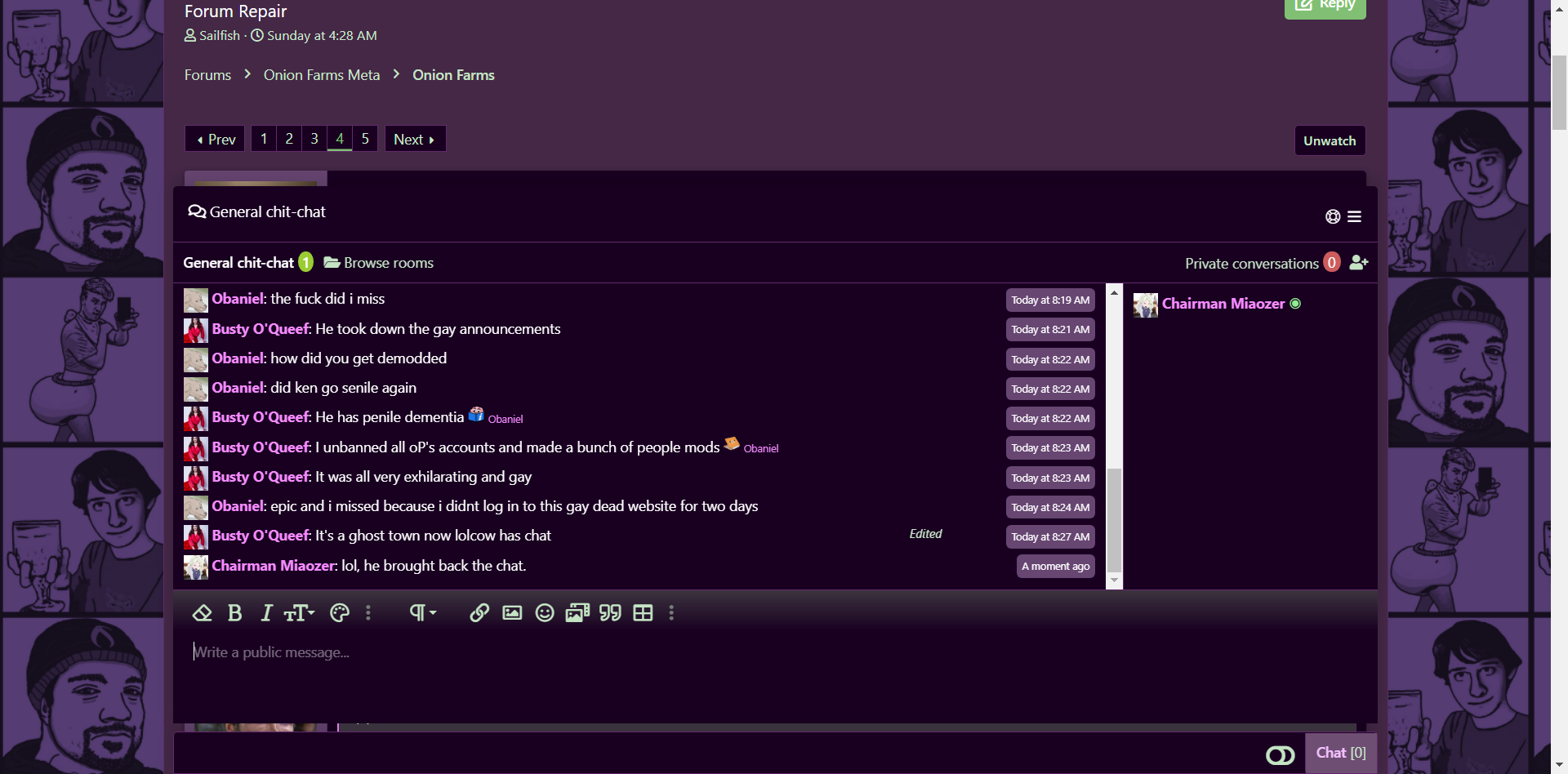Click the 'Today at 8:27 AM' timestamp
This screenshot has width=1568, height=774.
pos(1050,537)
